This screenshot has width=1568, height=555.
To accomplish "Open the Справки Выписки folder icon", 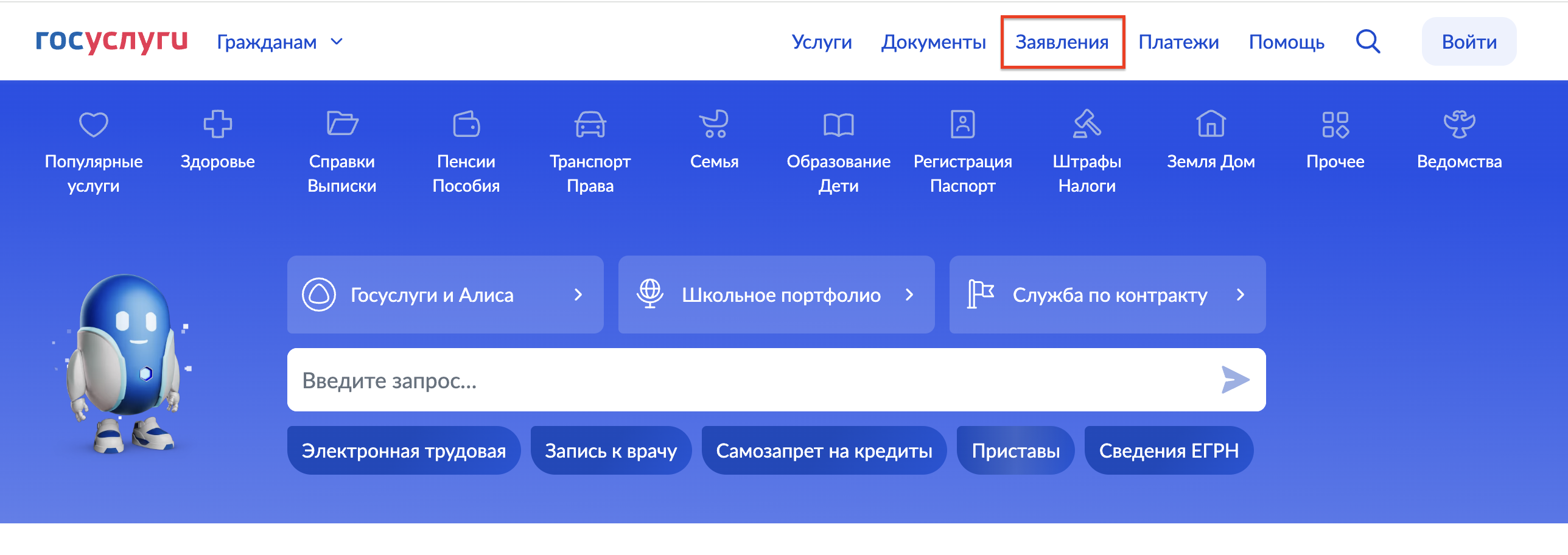I will [x=342, y=124].
